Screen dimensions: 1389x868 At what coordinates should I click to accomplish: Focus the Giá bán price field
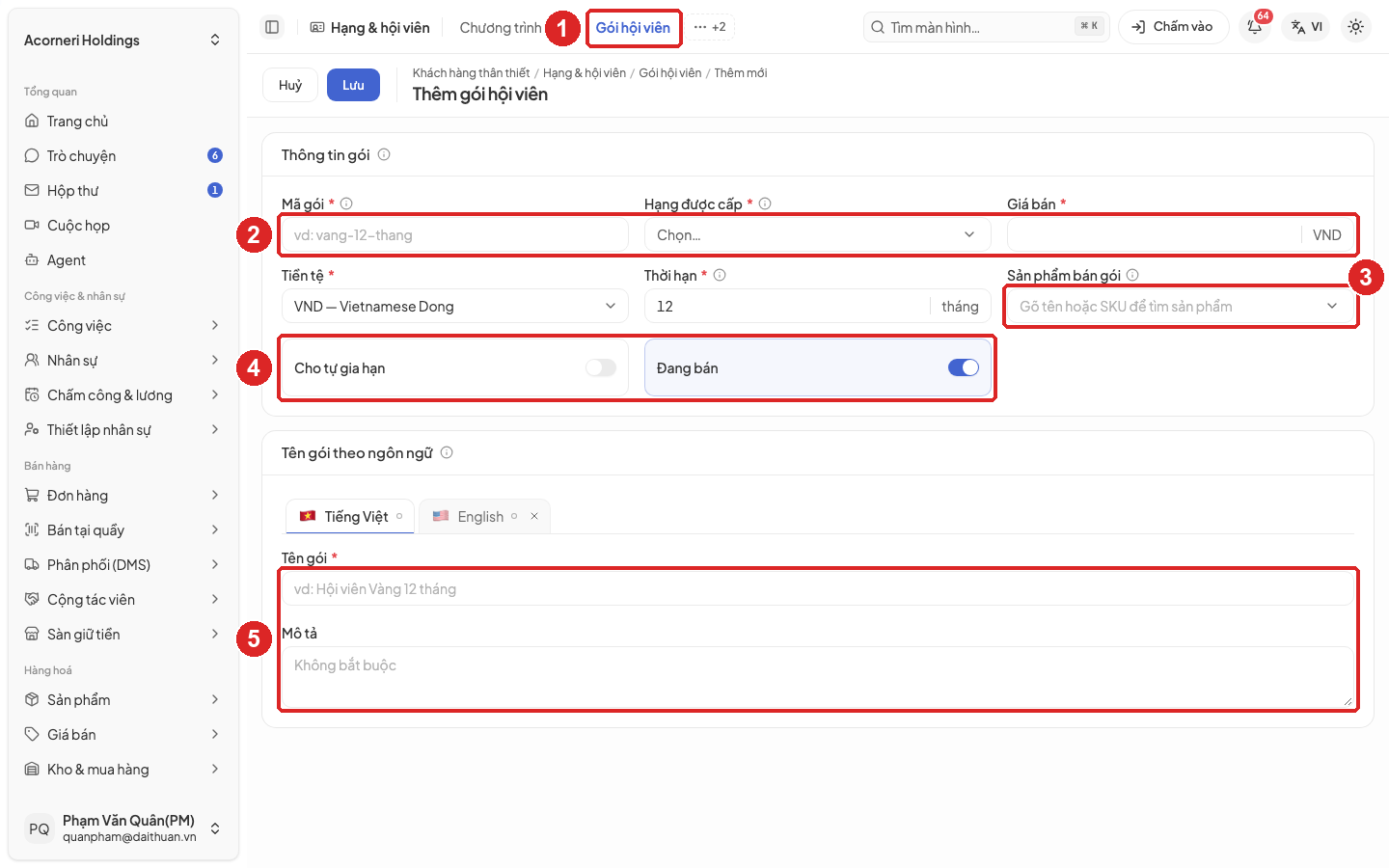1154,235
